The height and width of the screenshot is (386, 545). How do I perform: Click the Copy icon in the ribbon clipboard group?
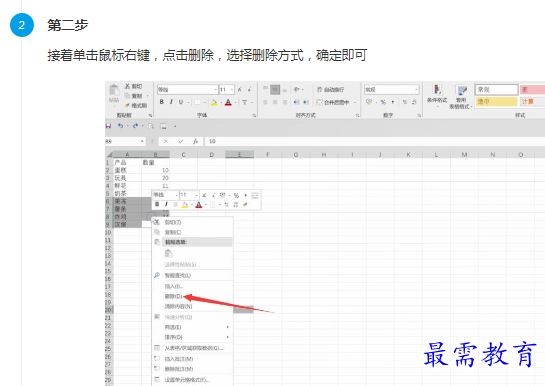127,96
